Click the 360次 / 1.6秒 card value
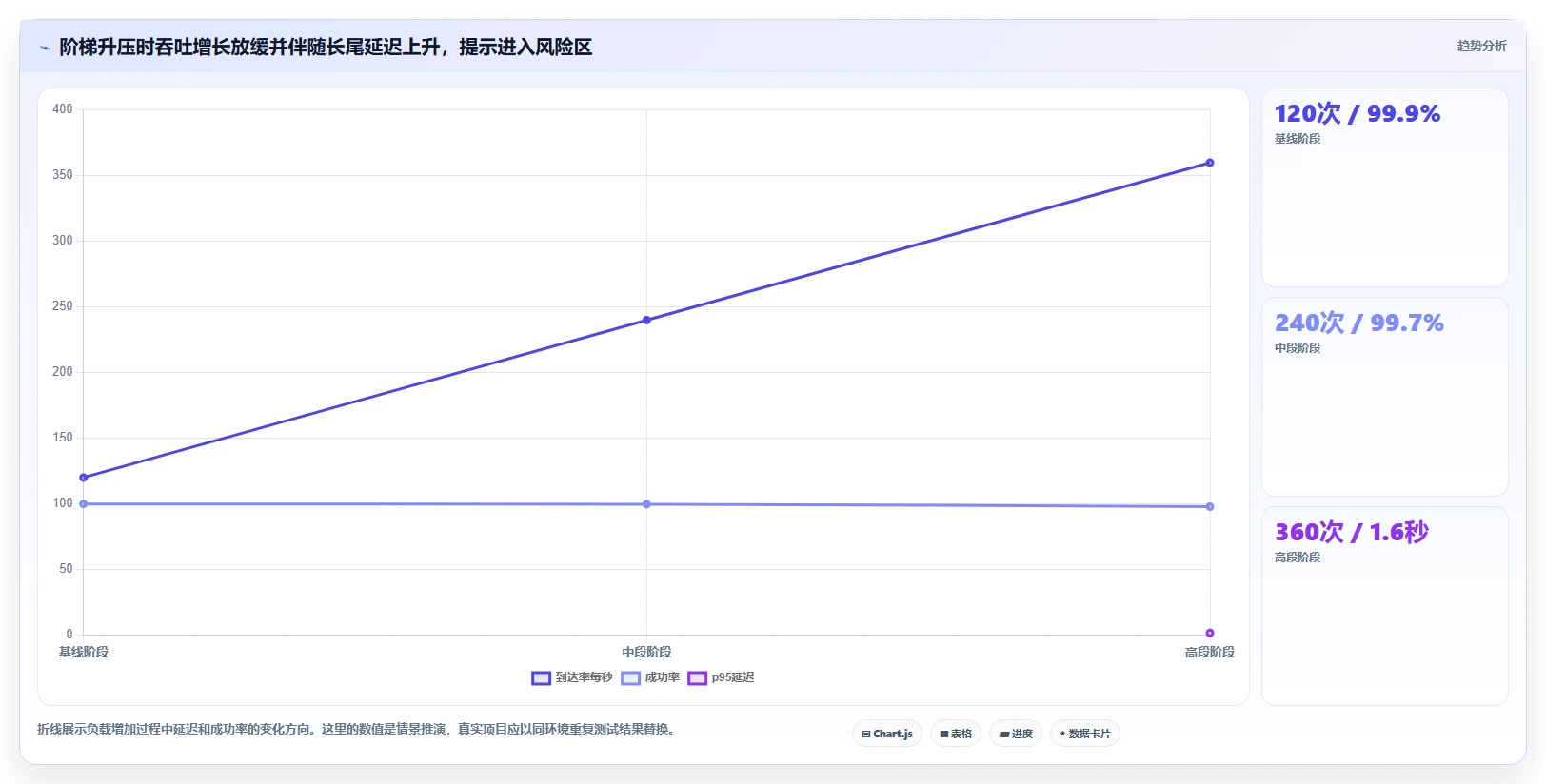1546x784 pixels. coord(1351,532)
